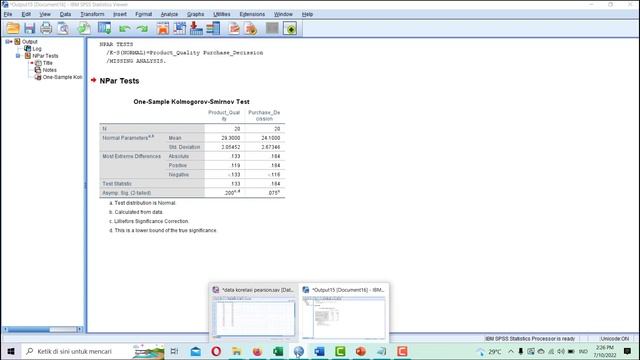The height and width of the screenshot is (360, 640).
Task: Click the Asymp. Sig. (2-tailed) row label
Action: pyautogui.click(x=127, y=193)
